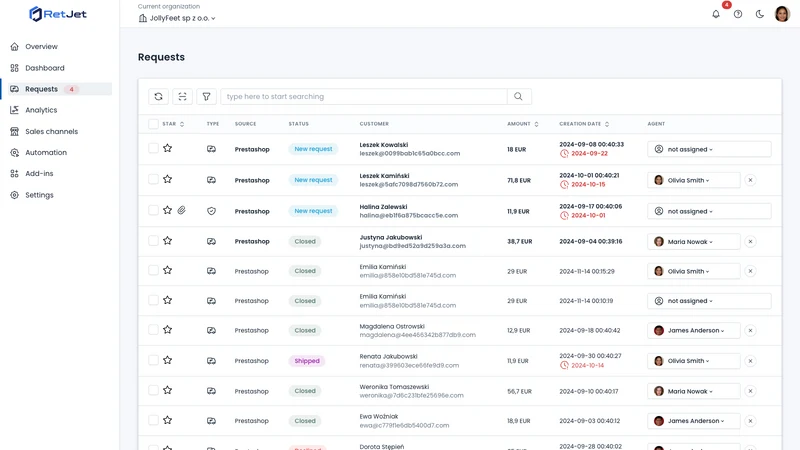Refresh the requests list
Viewport: 800px width, 450px height.
(x=159, y=96)
